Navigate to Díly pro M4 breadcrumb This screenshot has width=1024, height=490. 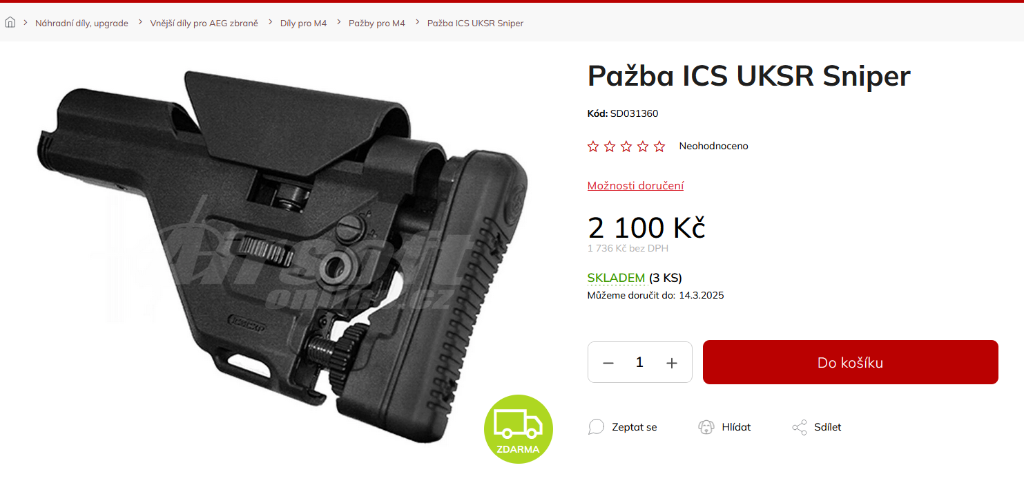(303, 23)
